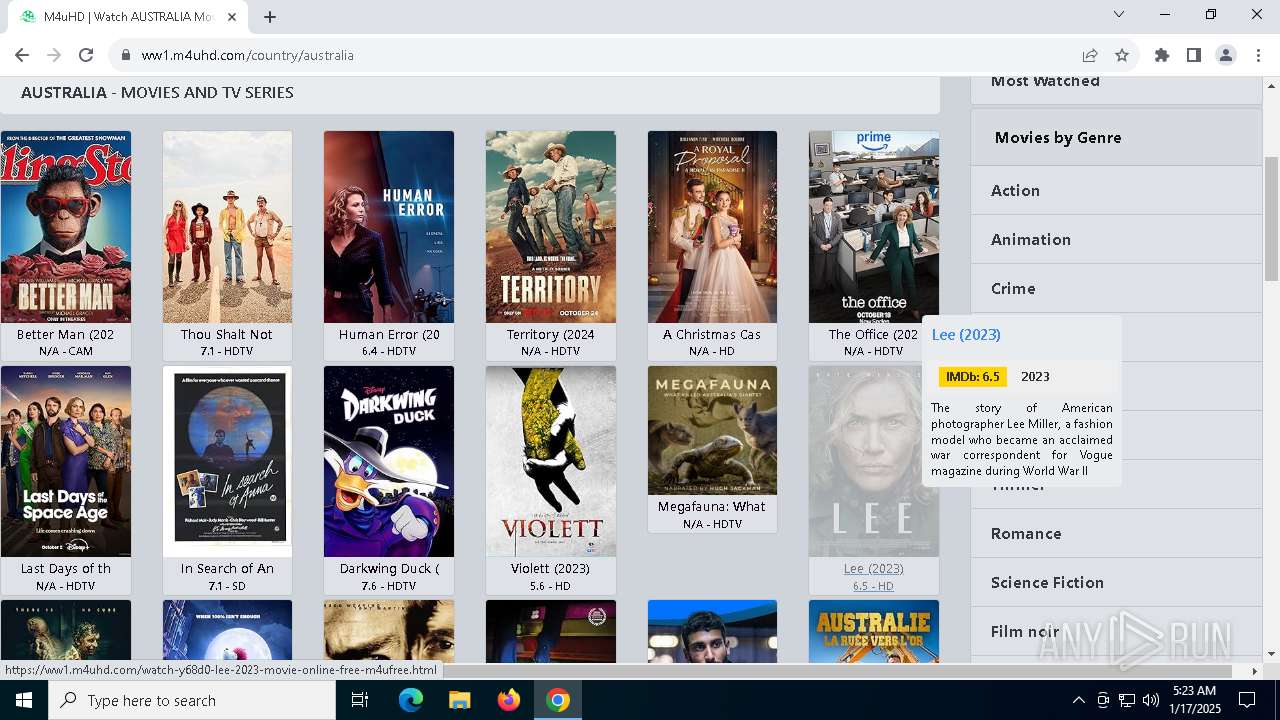1280x720 pixels.
Task: Click the taskbar search box
Action: coord(192,700)
